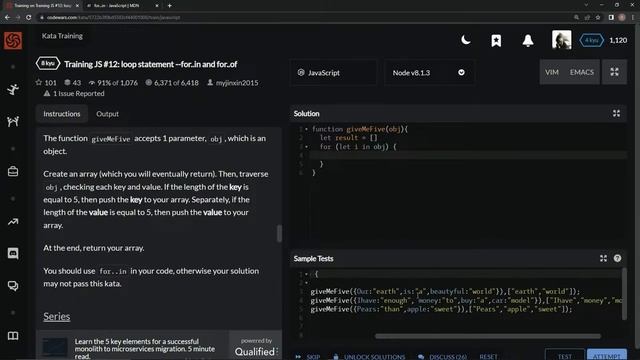640x360 pixels.
Task: Click empty line 4 in solution editor
Action: coord(467,156)
